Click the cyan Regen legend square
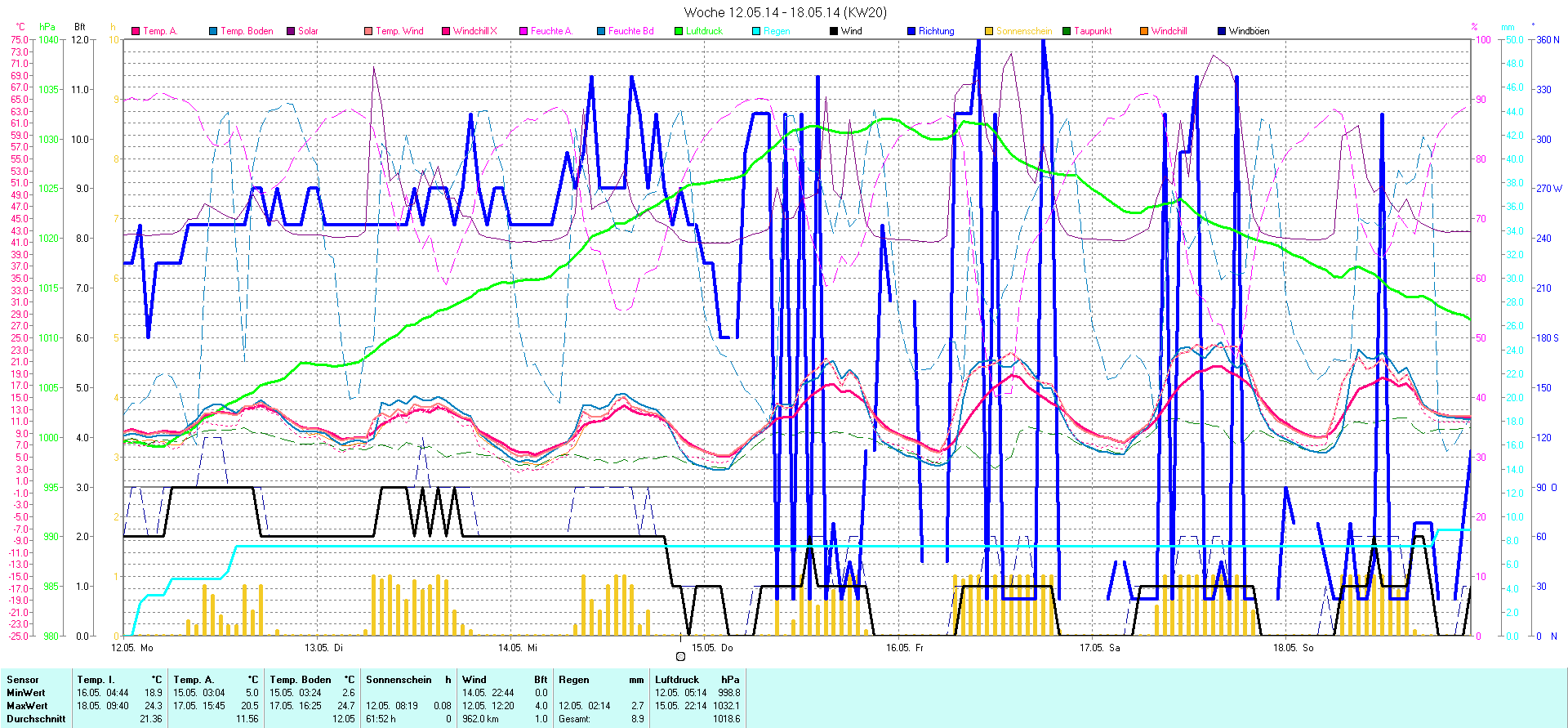Image resolution: width=1568 pixels, height=728 pixels. (756, 31)
